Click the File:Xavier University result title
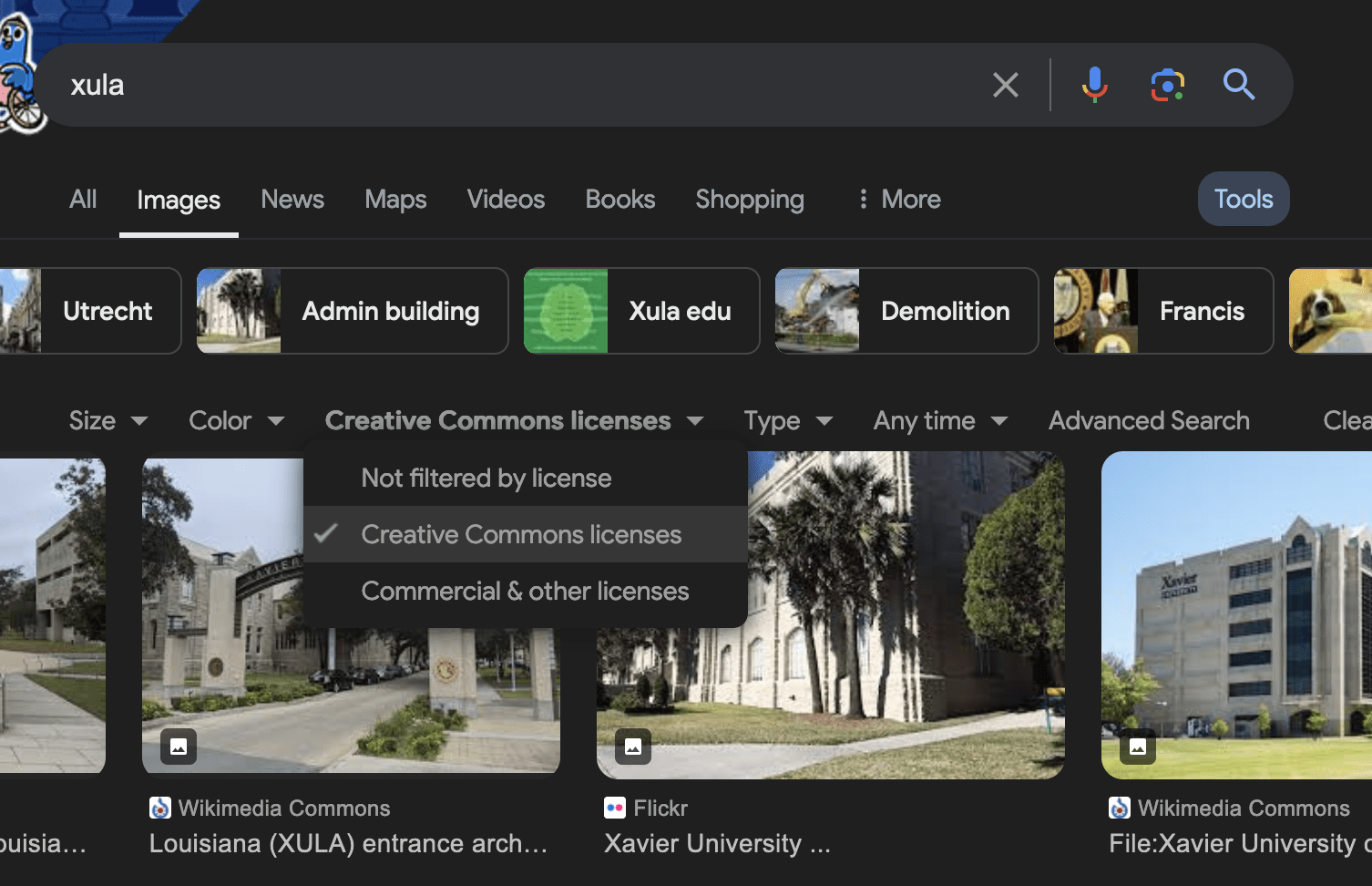 1240,843
